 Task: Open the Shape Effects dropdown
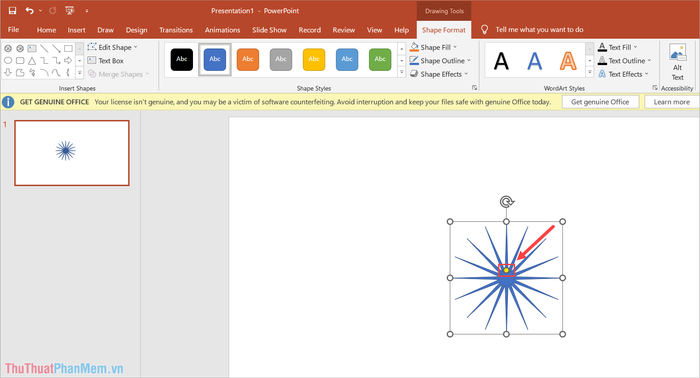pos(439,74)
